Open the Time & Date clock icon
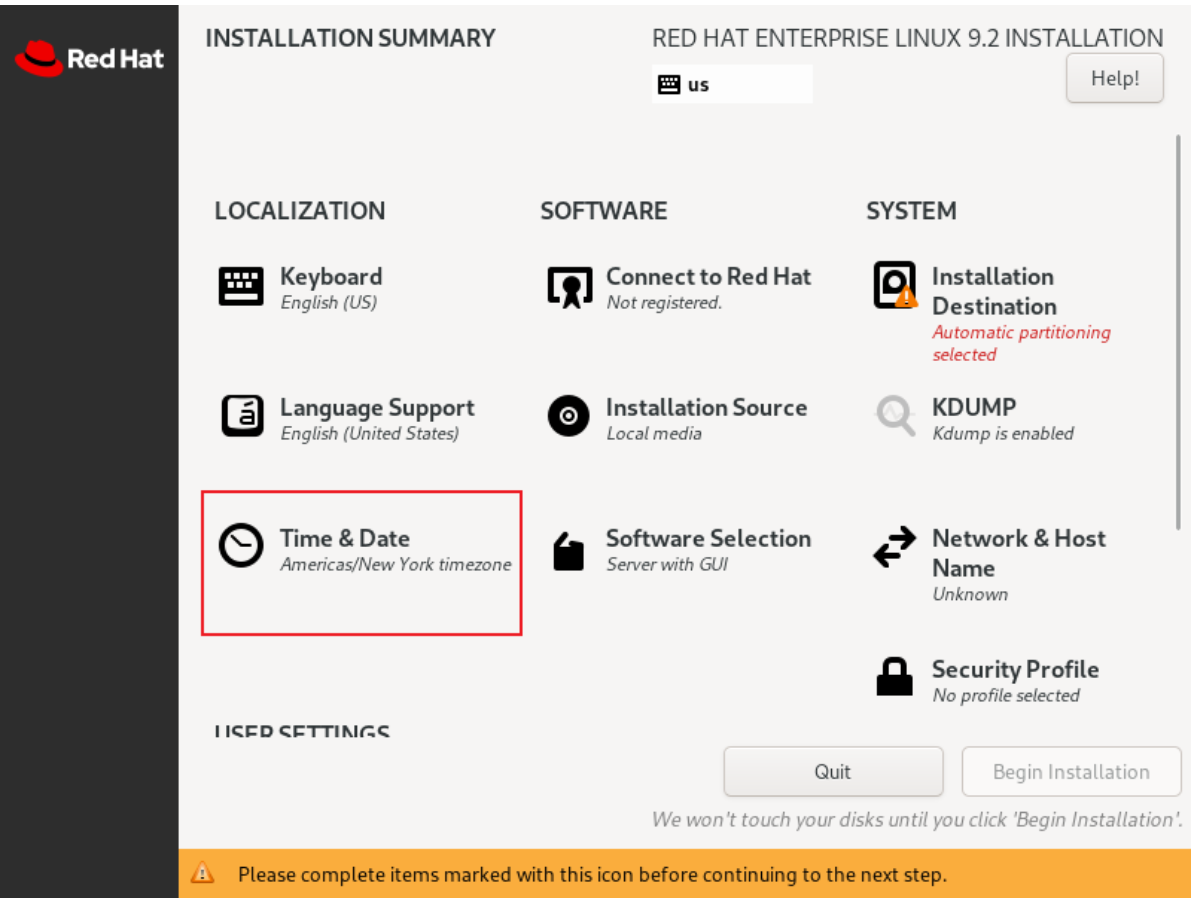1191x913 pixels. [x=241, y=545]
